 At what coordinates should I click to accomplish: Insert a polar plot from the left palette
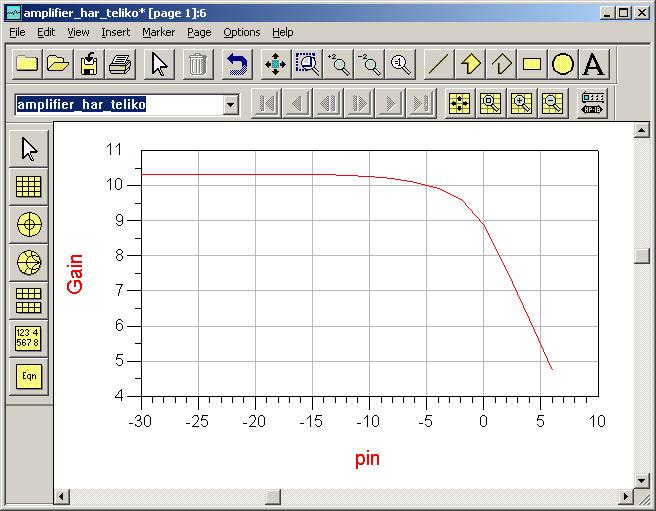(x=29, y=224)
